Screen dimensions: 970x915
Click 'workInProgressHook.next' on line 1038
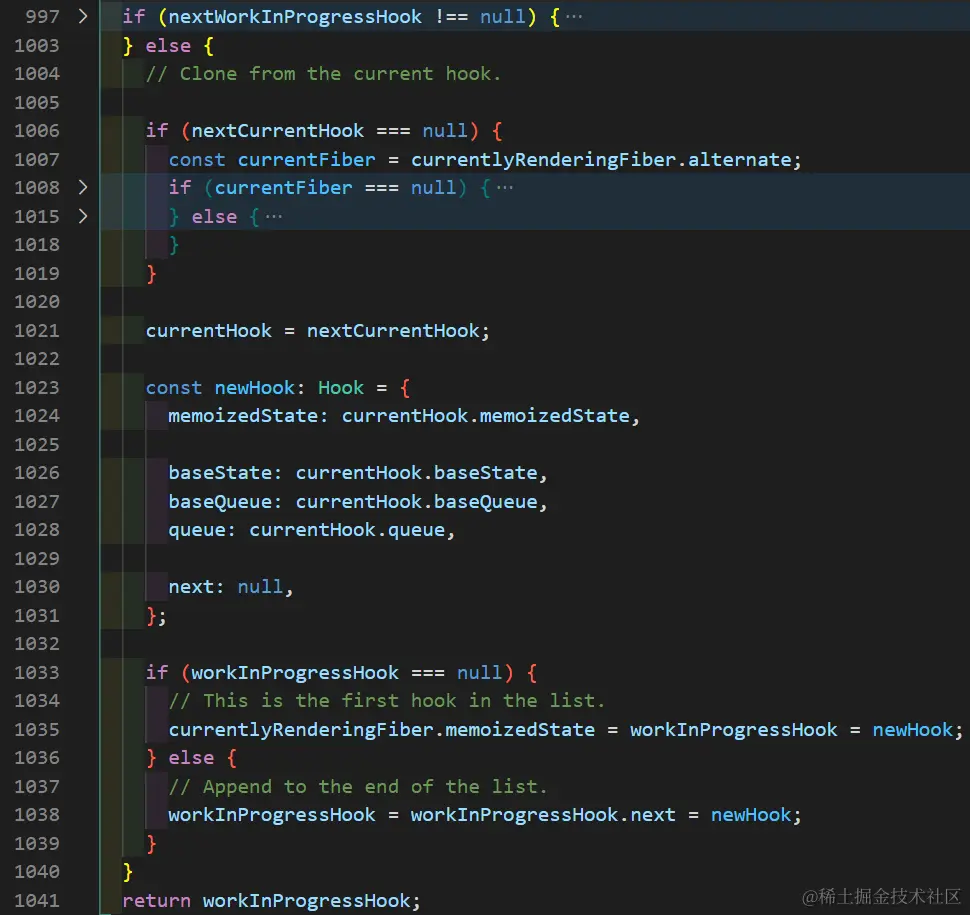[x=543, y=815]
